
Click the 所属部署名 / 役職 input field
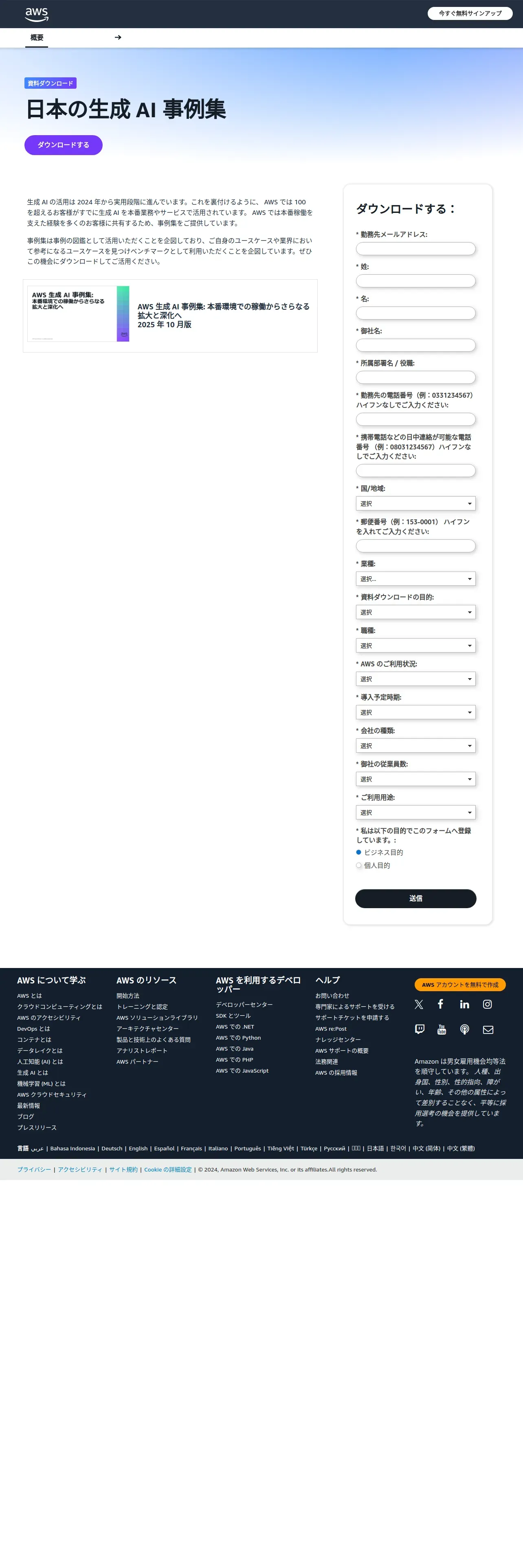(x=416, y=377)
